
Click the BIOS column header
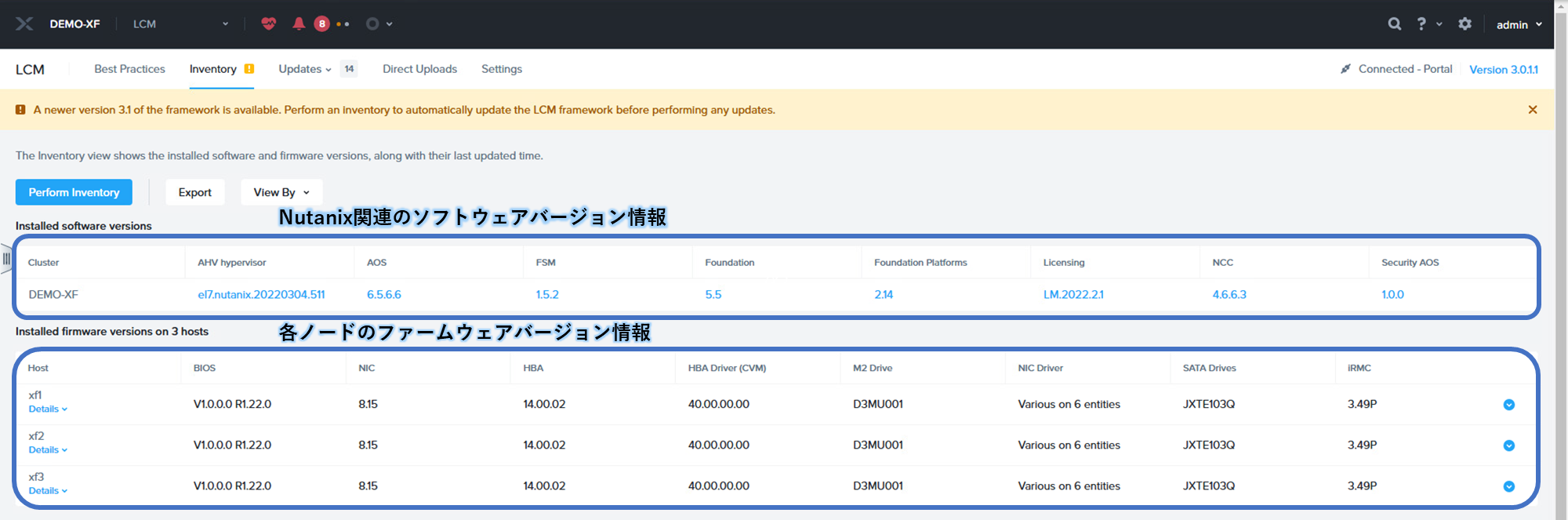pos(205,368)
